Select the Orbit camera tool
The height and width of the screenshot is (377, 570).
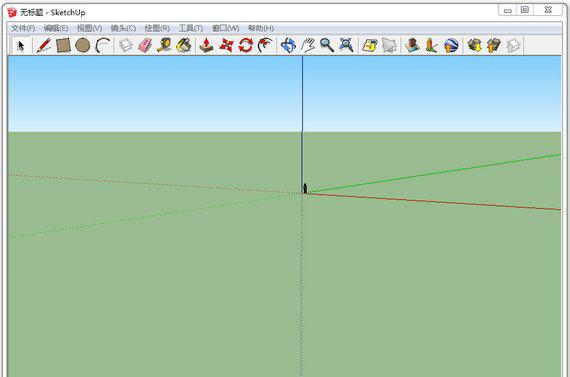point(288,46)
